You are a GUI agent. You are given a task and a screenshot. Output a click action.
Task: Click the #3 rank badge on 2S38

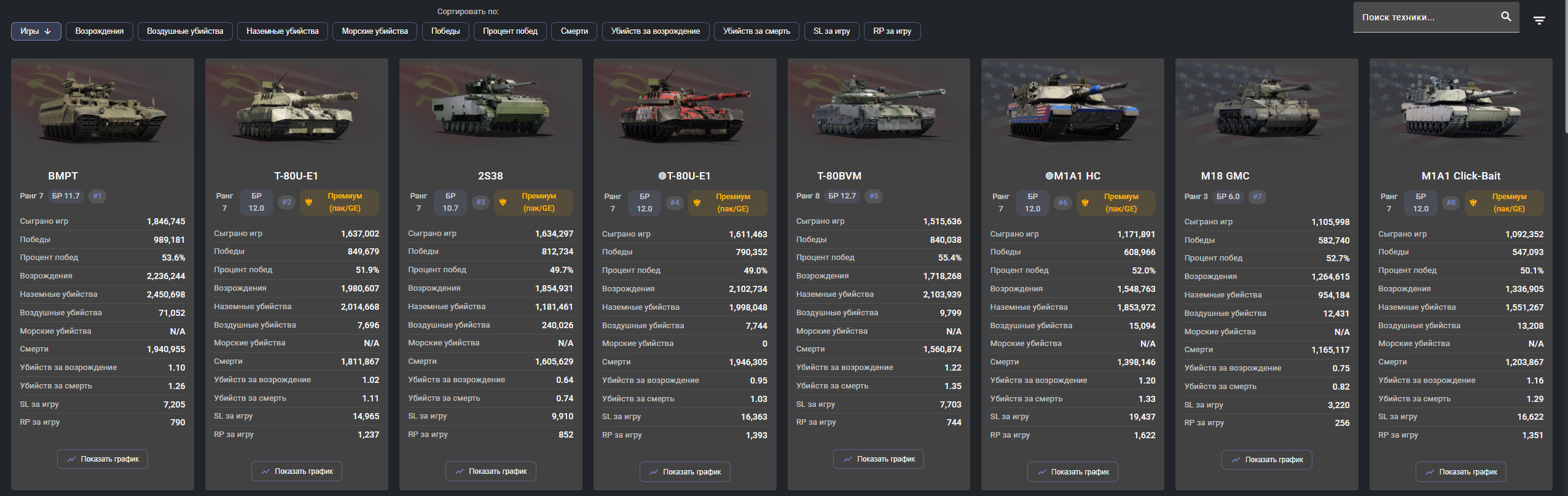480,202
